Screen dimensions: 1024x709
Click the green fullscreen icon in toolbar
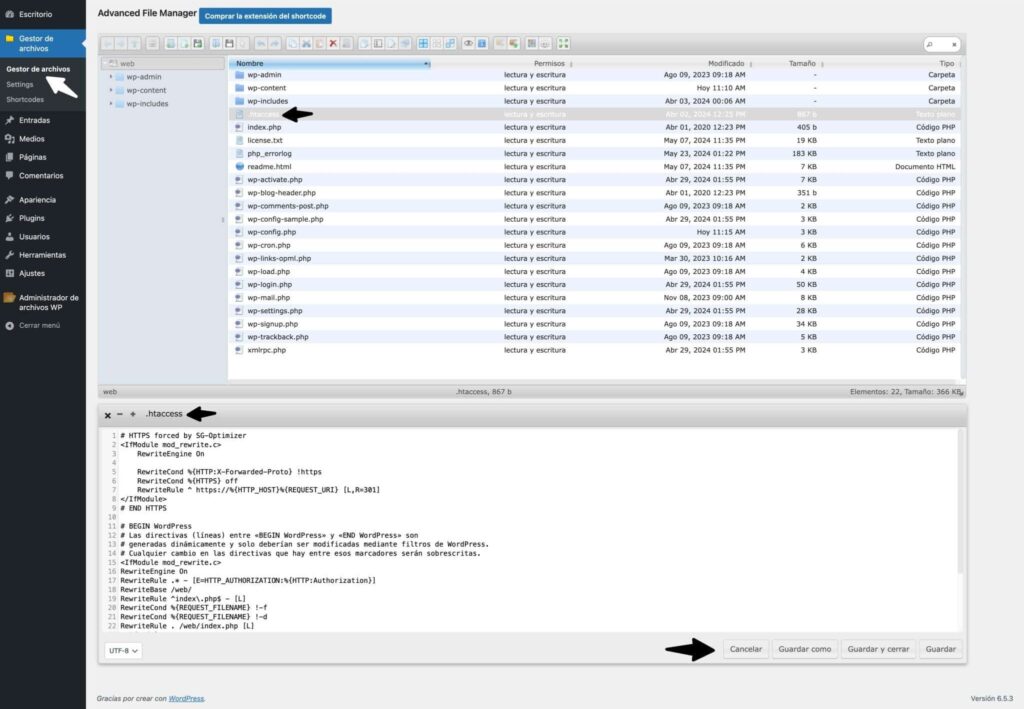(x=564, y=44)
